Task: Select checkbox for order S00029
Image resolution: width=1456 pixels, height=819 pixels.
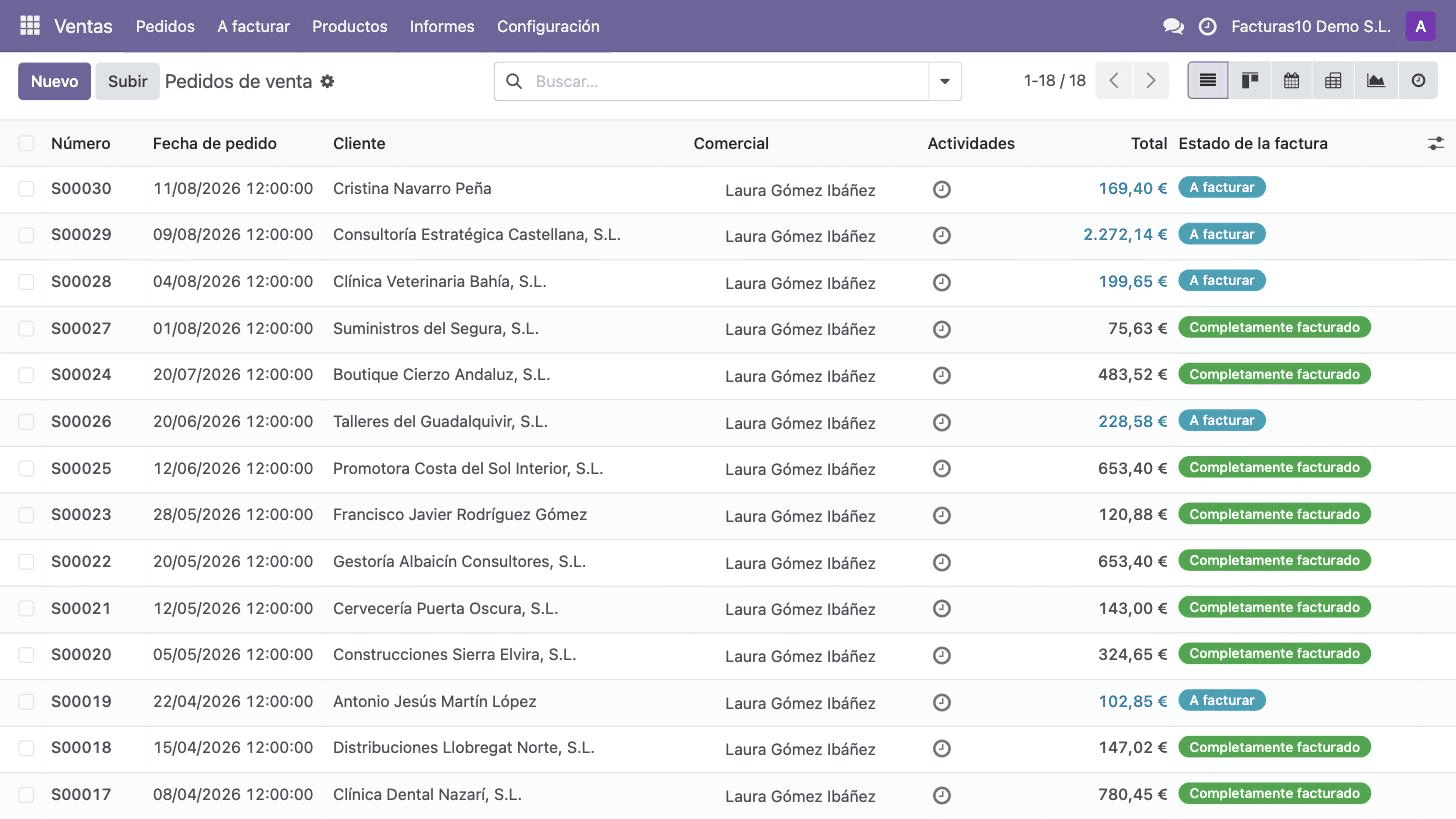Action: tap(26, 235)
